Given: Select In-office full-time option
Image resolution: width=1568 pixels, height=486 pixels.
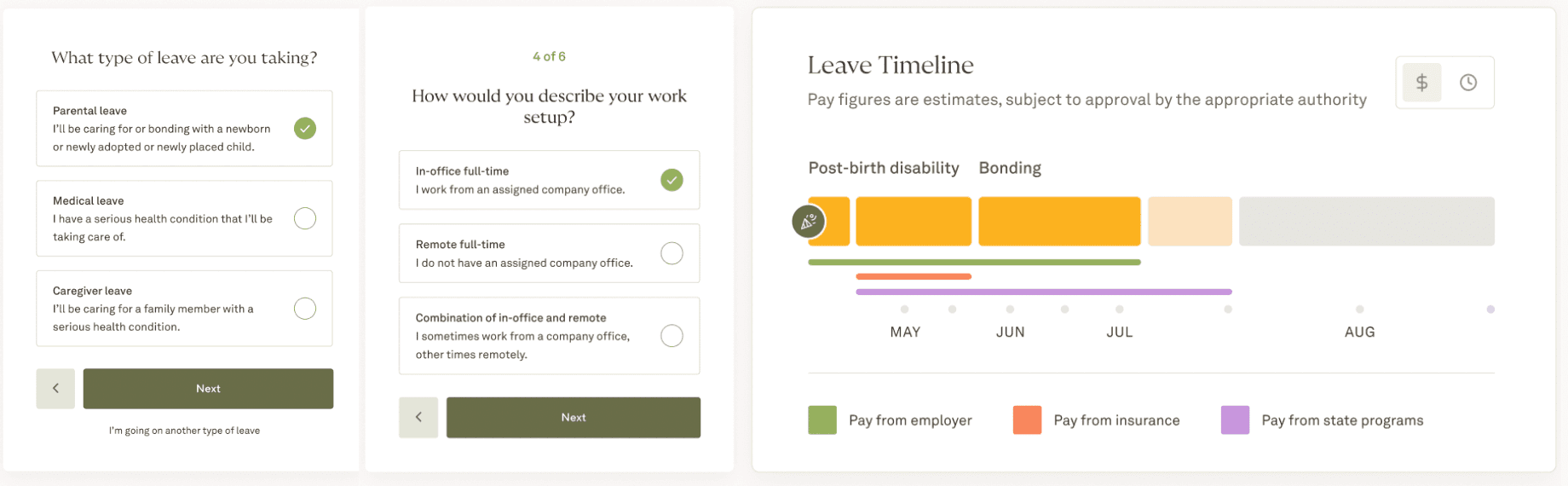Looking at the screenshot, I should (x=672, y=180).
